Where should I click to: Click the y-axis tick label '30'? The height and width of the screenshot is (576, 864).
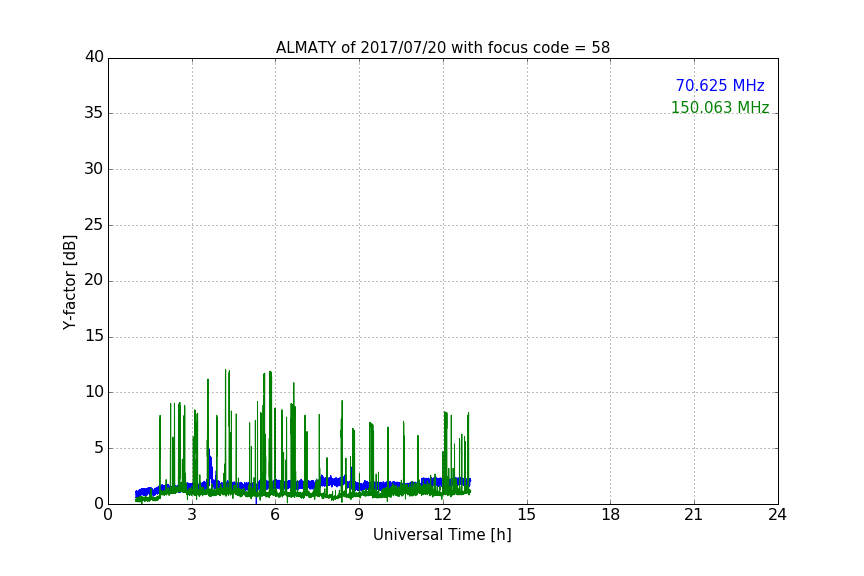click(94, 169)
